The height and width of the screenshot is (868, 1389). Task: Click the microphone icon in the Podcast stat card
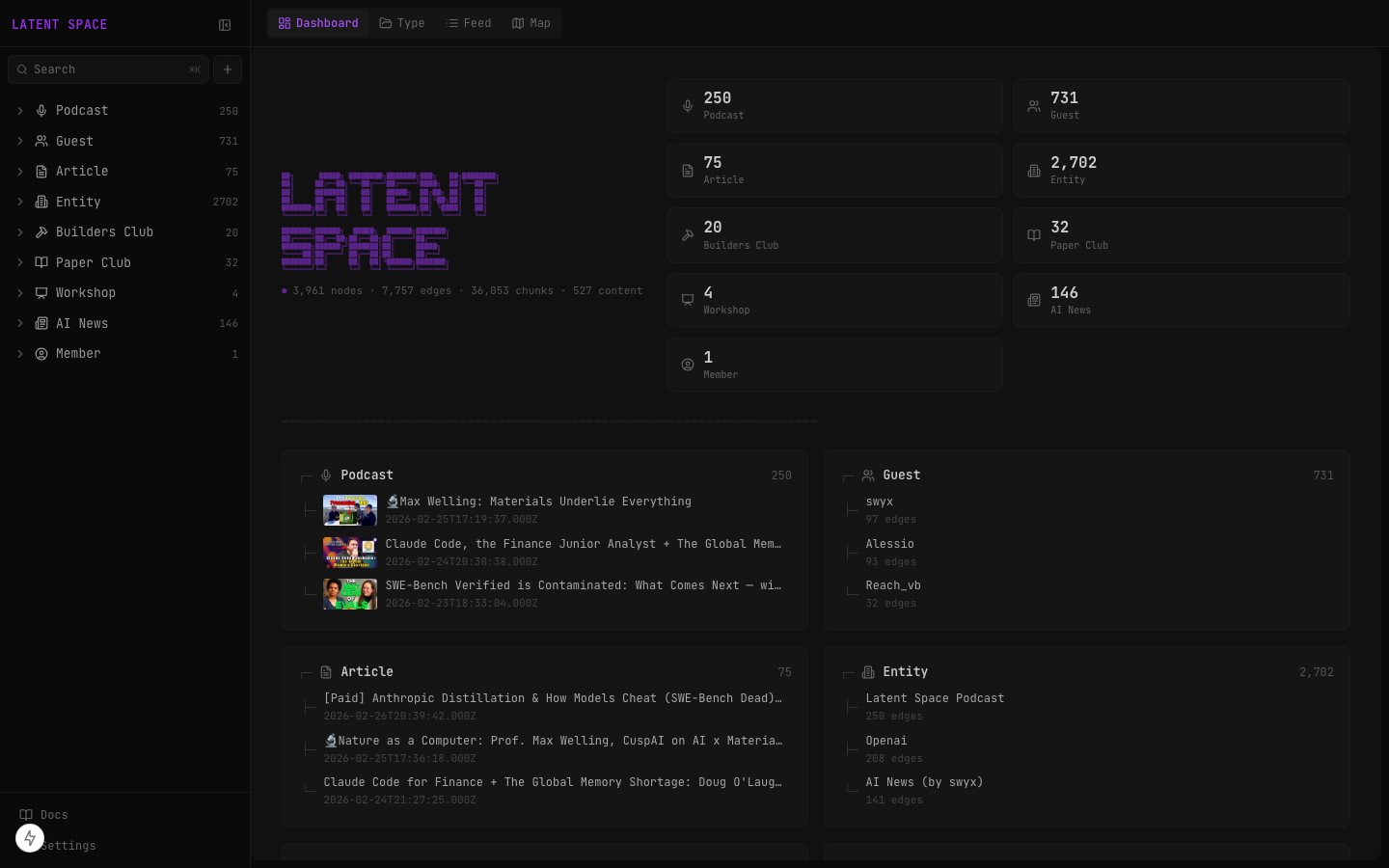(x=688, y=106)
